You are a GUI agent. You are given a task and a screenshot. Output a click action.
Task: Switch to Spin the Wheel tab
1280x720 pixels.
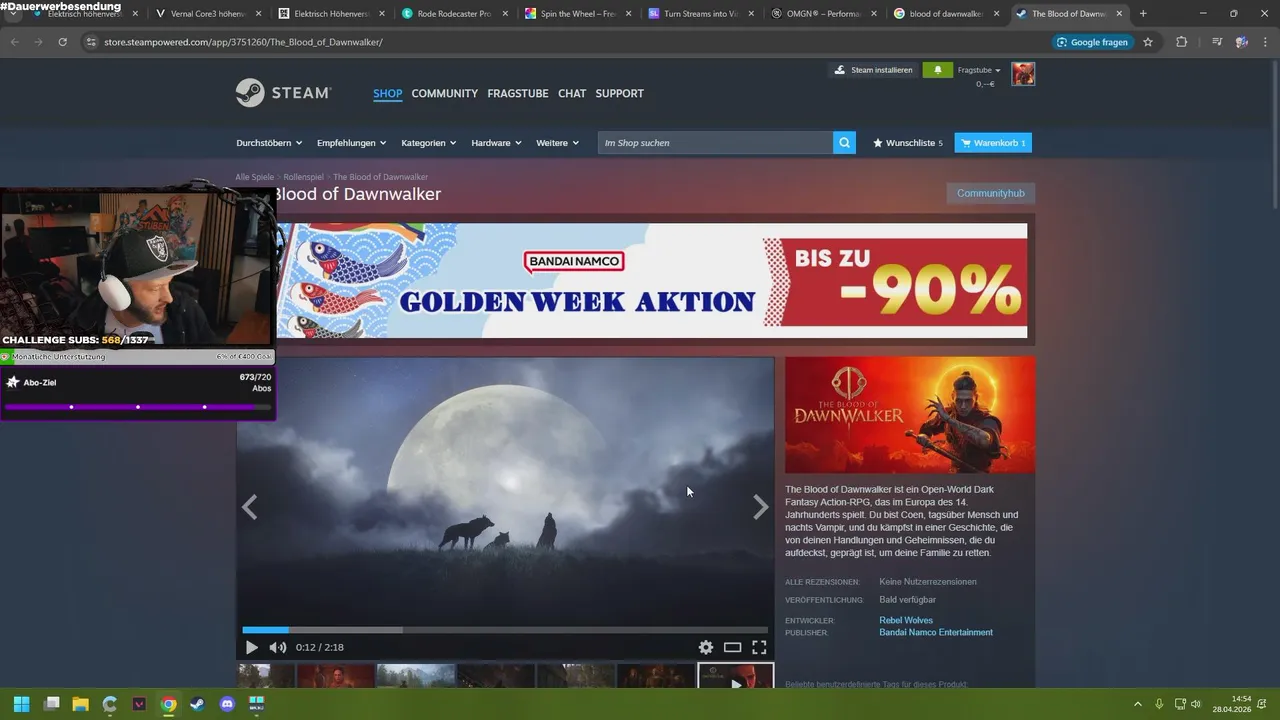click(x=578, y=14)
